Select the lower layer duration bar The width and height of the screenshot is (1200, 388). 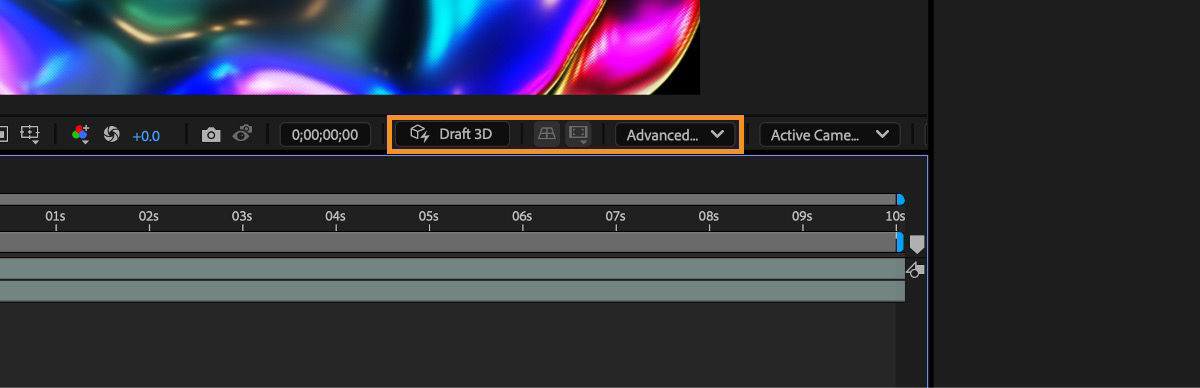coord(452,291)
